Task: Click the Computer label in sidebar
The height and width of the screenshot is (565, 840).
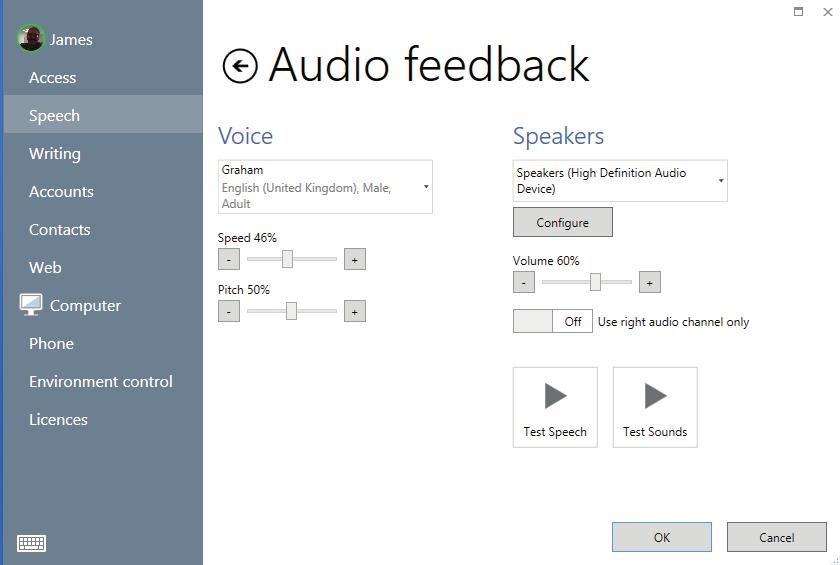Action: click(85, 306)
